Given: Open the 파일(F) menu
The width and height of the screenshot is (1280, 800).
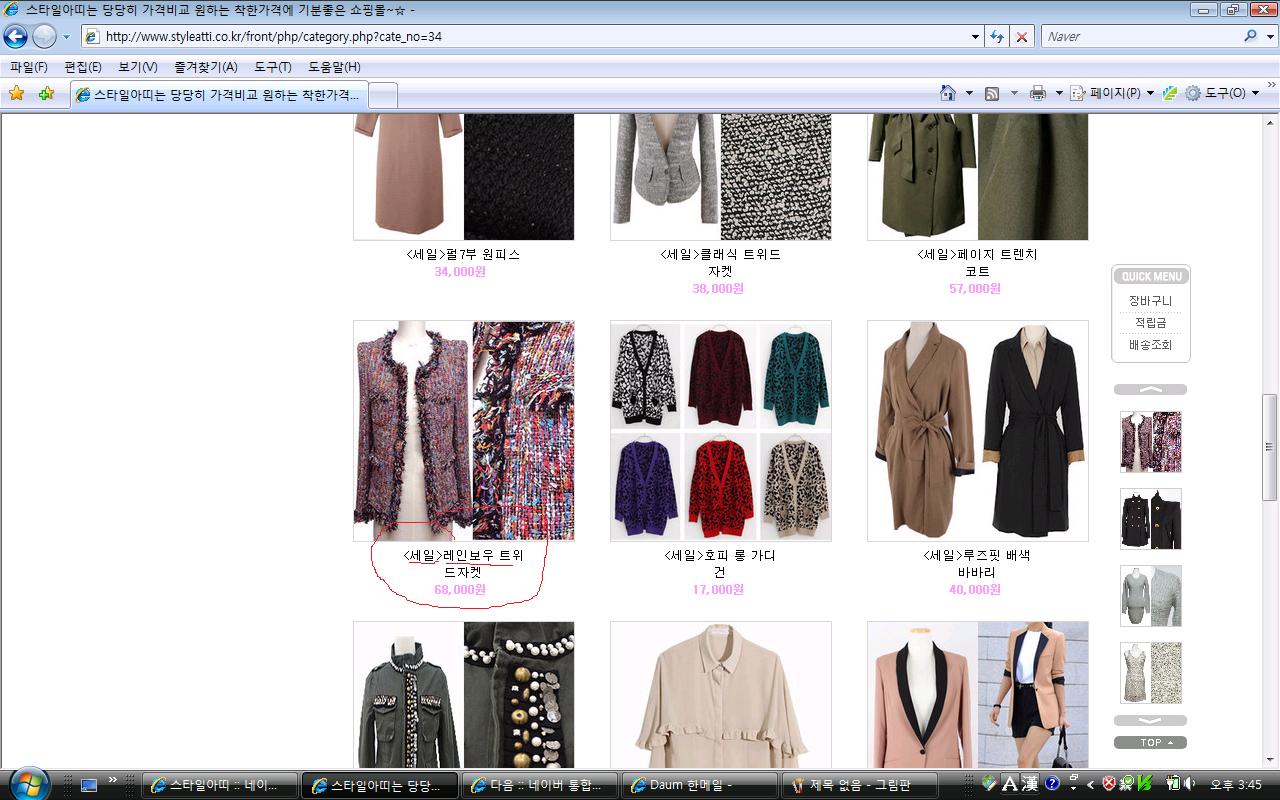Looking at the screenshot, I should coord(29,67).
